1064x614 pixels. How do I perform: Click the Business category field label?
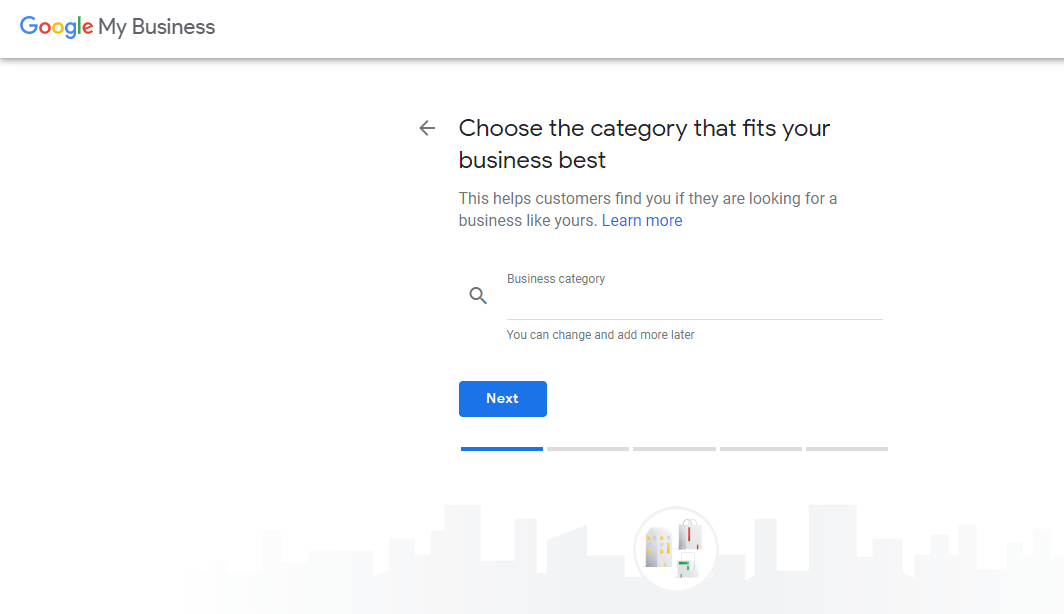[556, 279]
